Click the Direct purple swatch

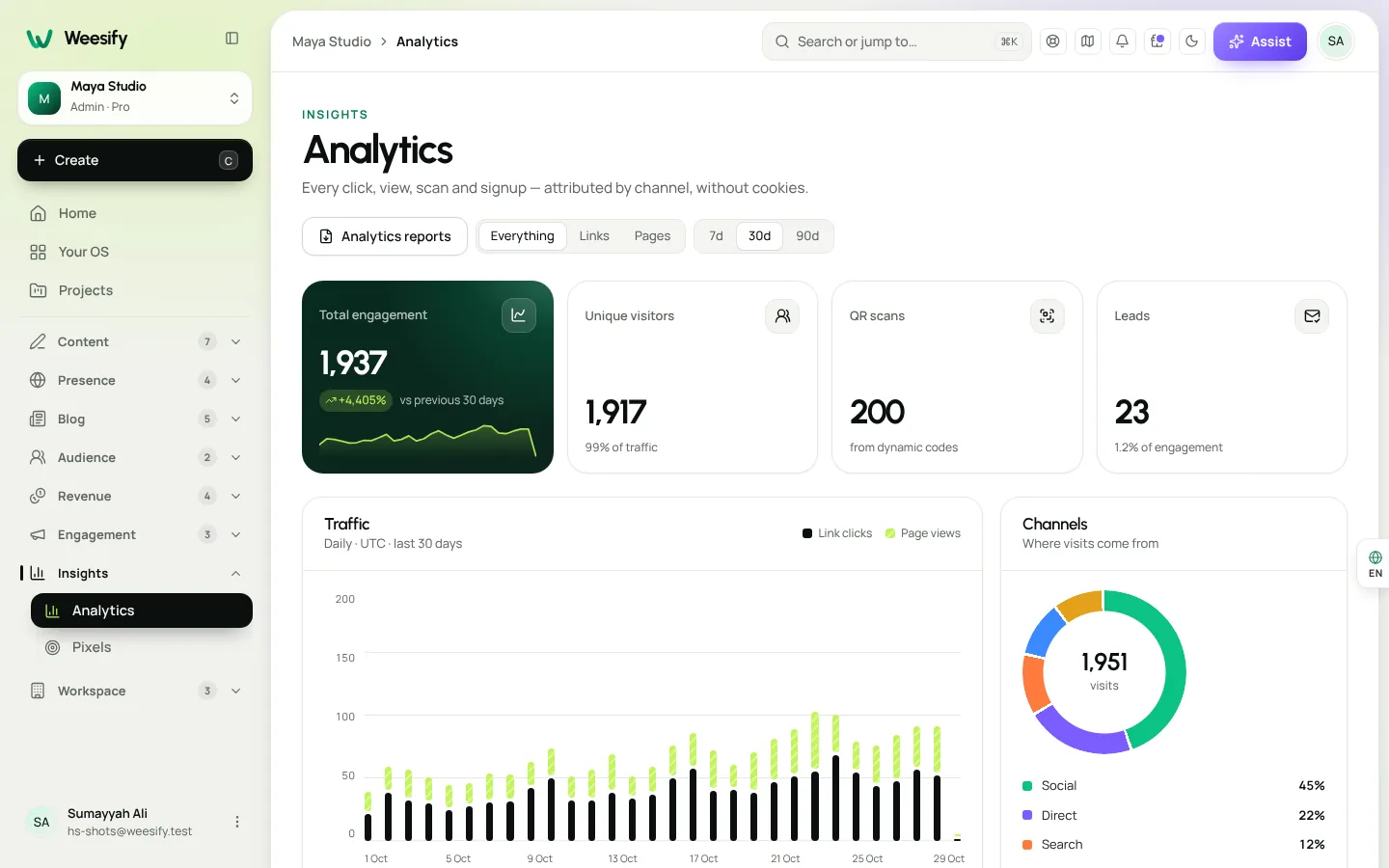1027,815
